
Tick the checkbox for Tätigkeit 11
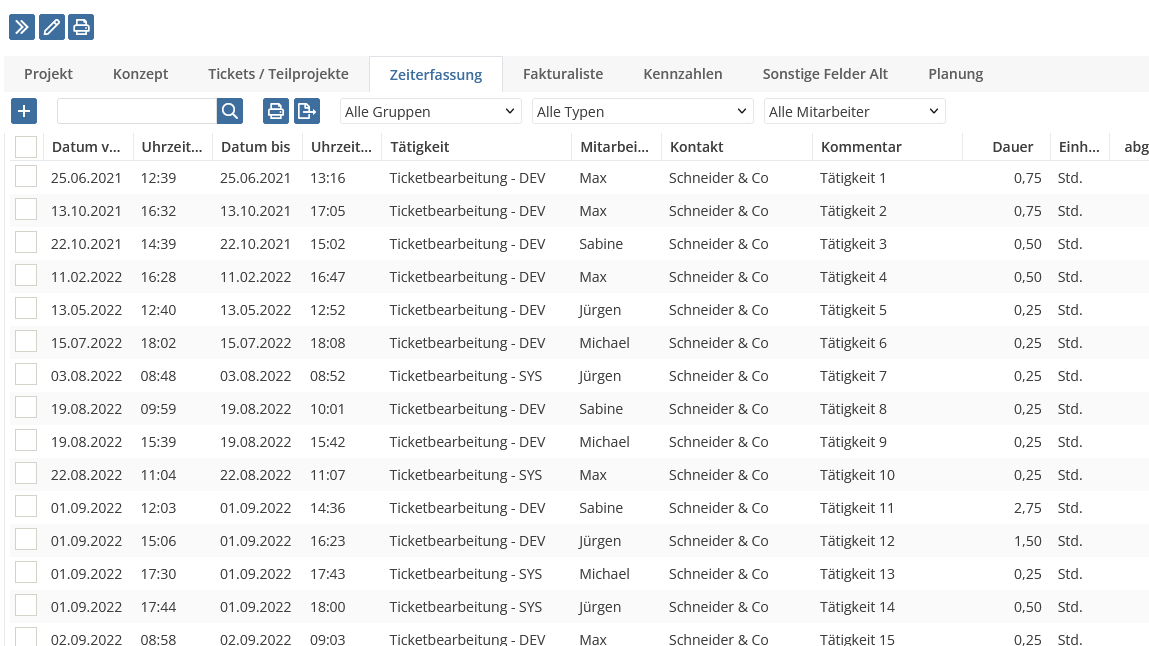[26, 507]
